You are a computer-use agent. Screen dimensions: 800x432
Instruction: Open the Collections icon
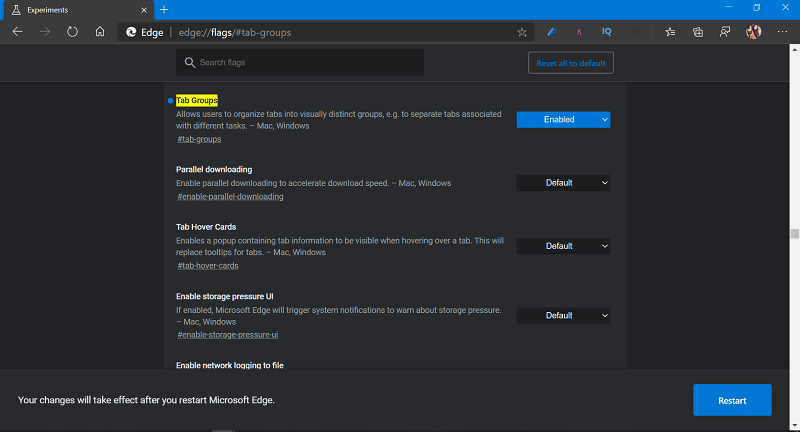(x=698, y=32)
